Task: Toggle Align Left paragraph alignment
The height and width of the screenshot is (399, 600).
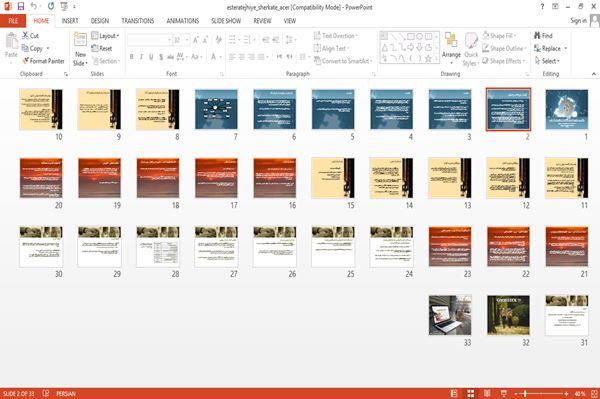Action: coord(232,57)
